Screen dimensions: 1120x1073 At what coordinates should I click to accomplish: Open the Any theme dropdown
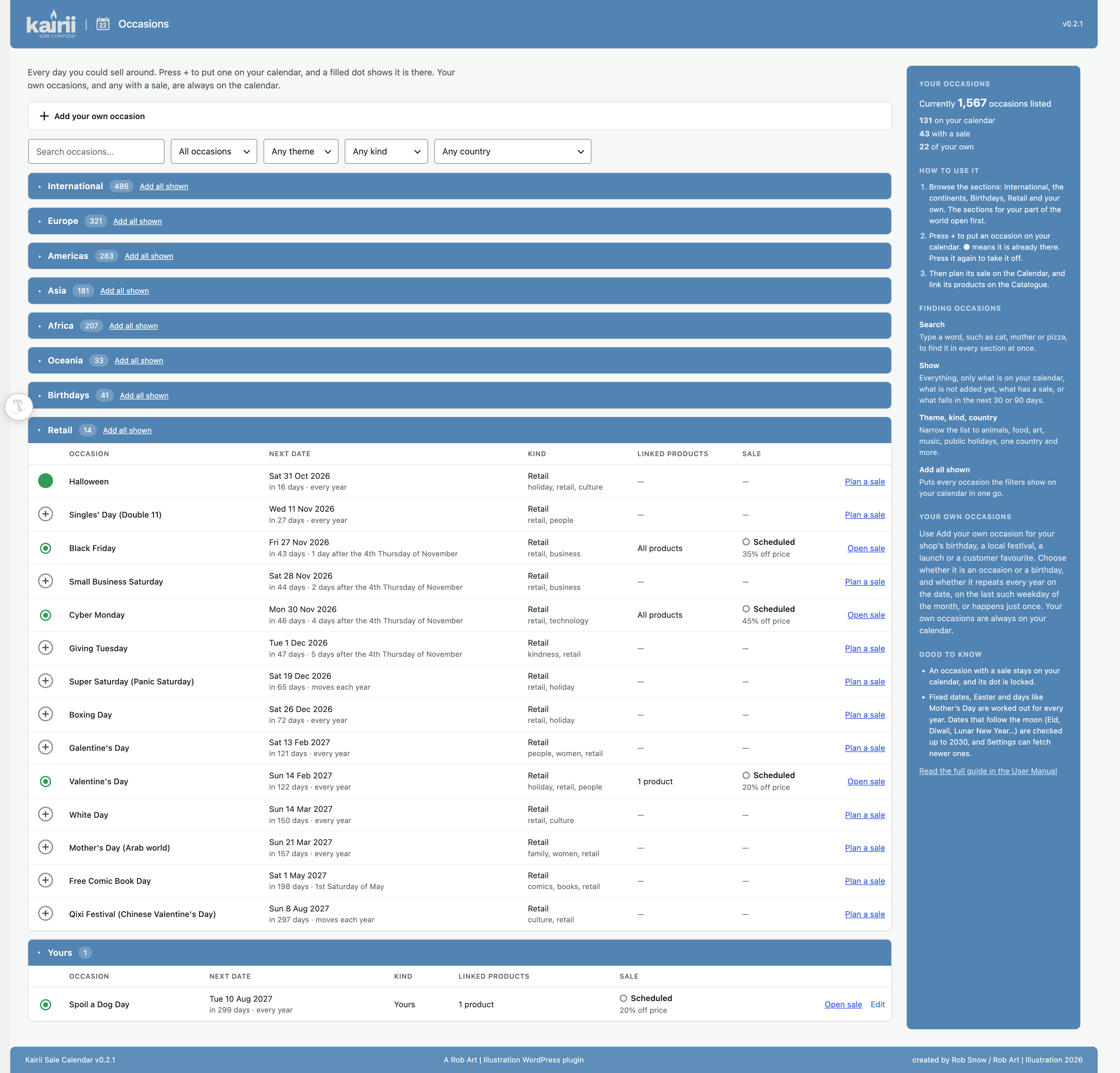coord(301,151)
